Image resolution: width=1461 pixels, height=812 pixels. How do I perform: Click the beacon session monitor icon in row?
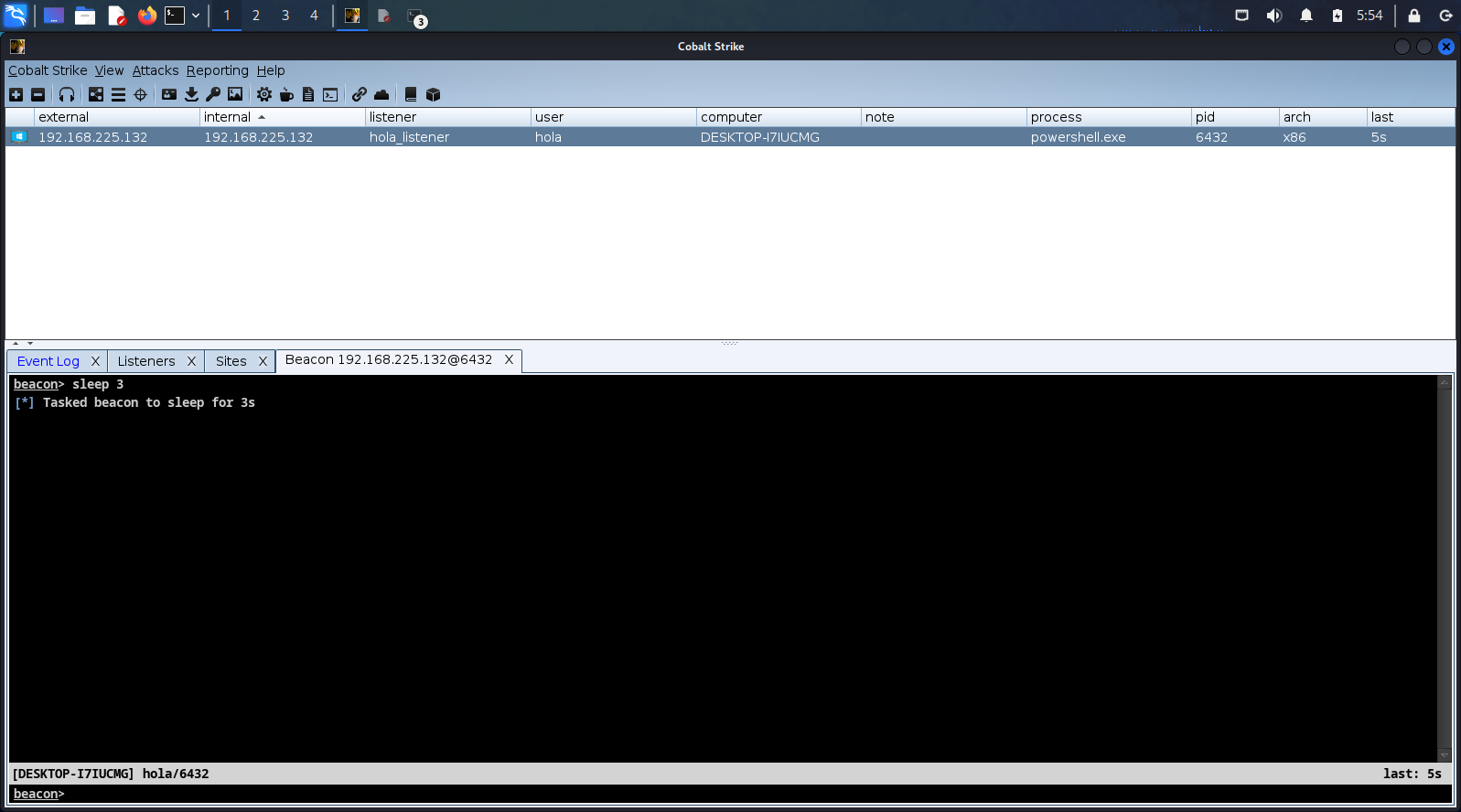[19, 137]
